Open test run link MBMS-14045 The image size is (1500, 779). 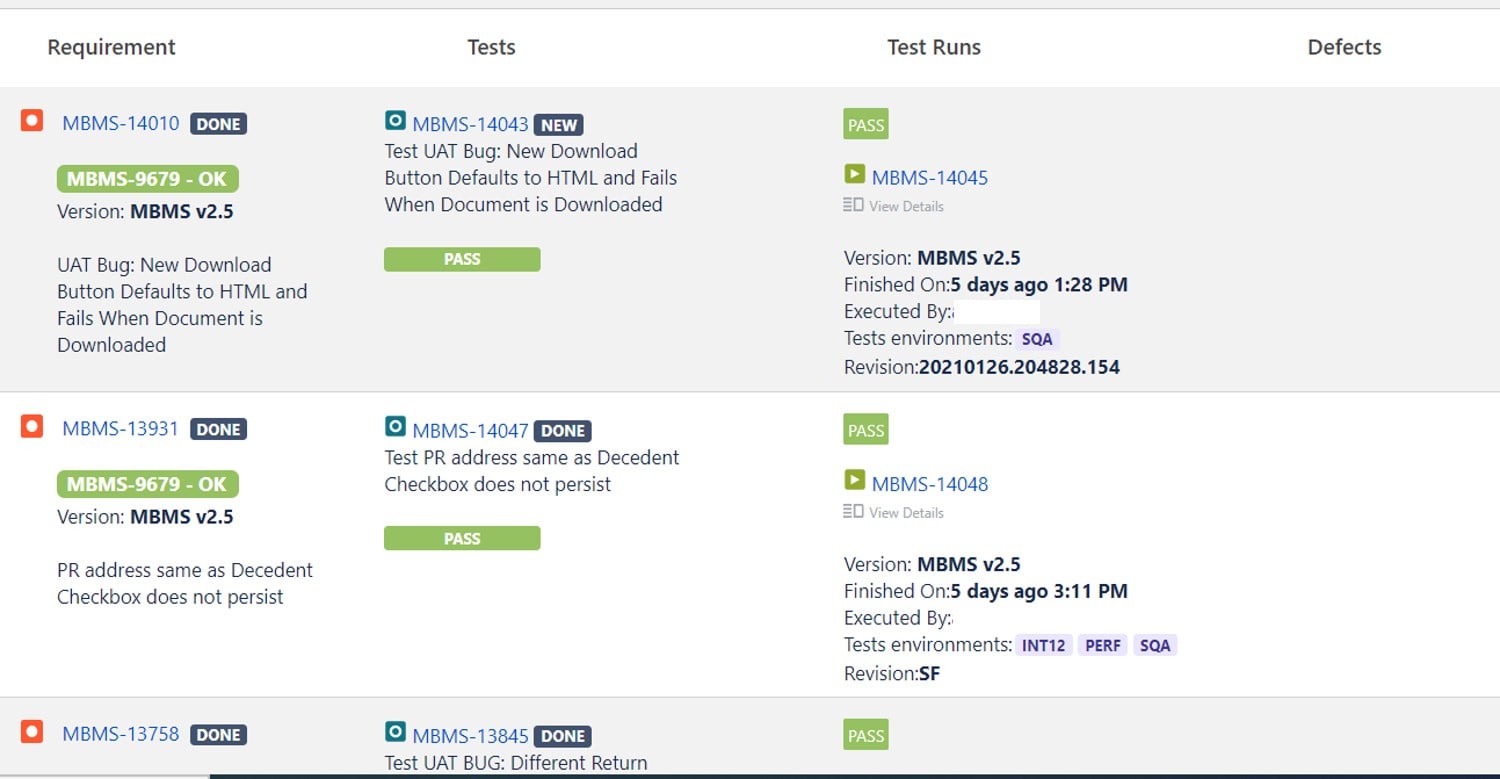point(930,178)
